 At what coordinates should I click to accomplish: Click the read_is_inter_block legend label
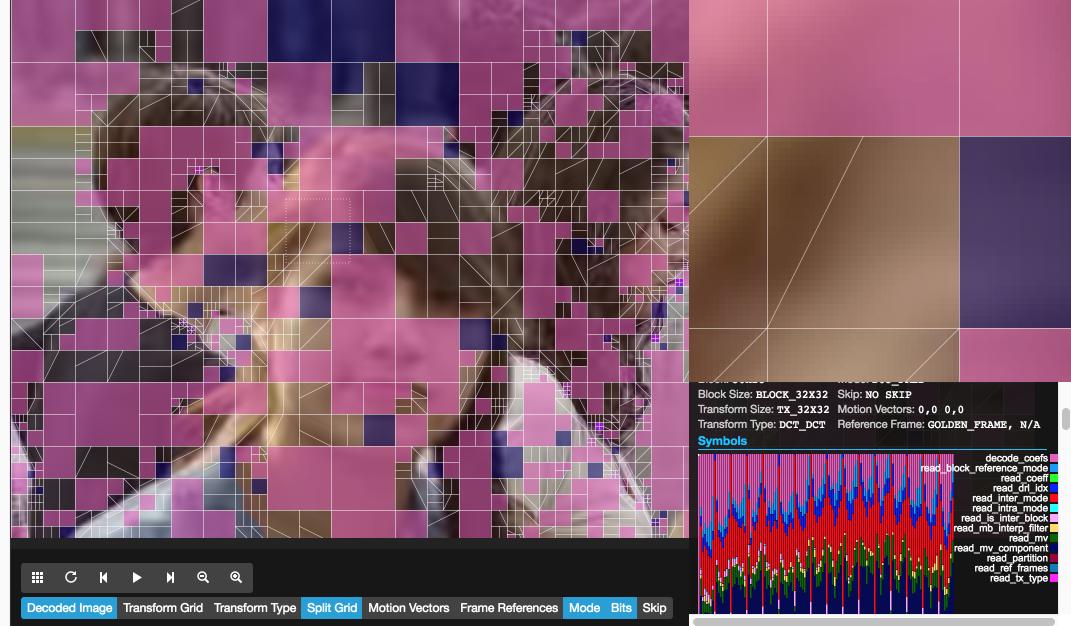point(1004,518)
